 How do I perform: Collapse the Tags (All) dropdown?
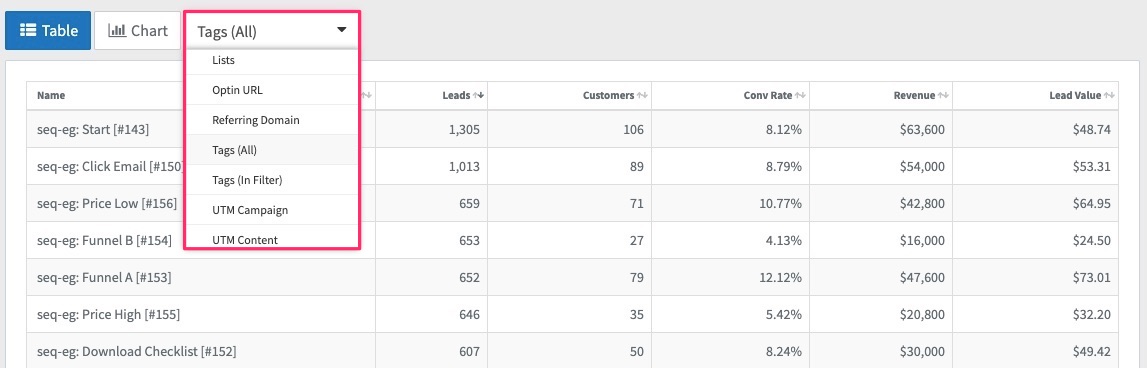click(271, 31)
